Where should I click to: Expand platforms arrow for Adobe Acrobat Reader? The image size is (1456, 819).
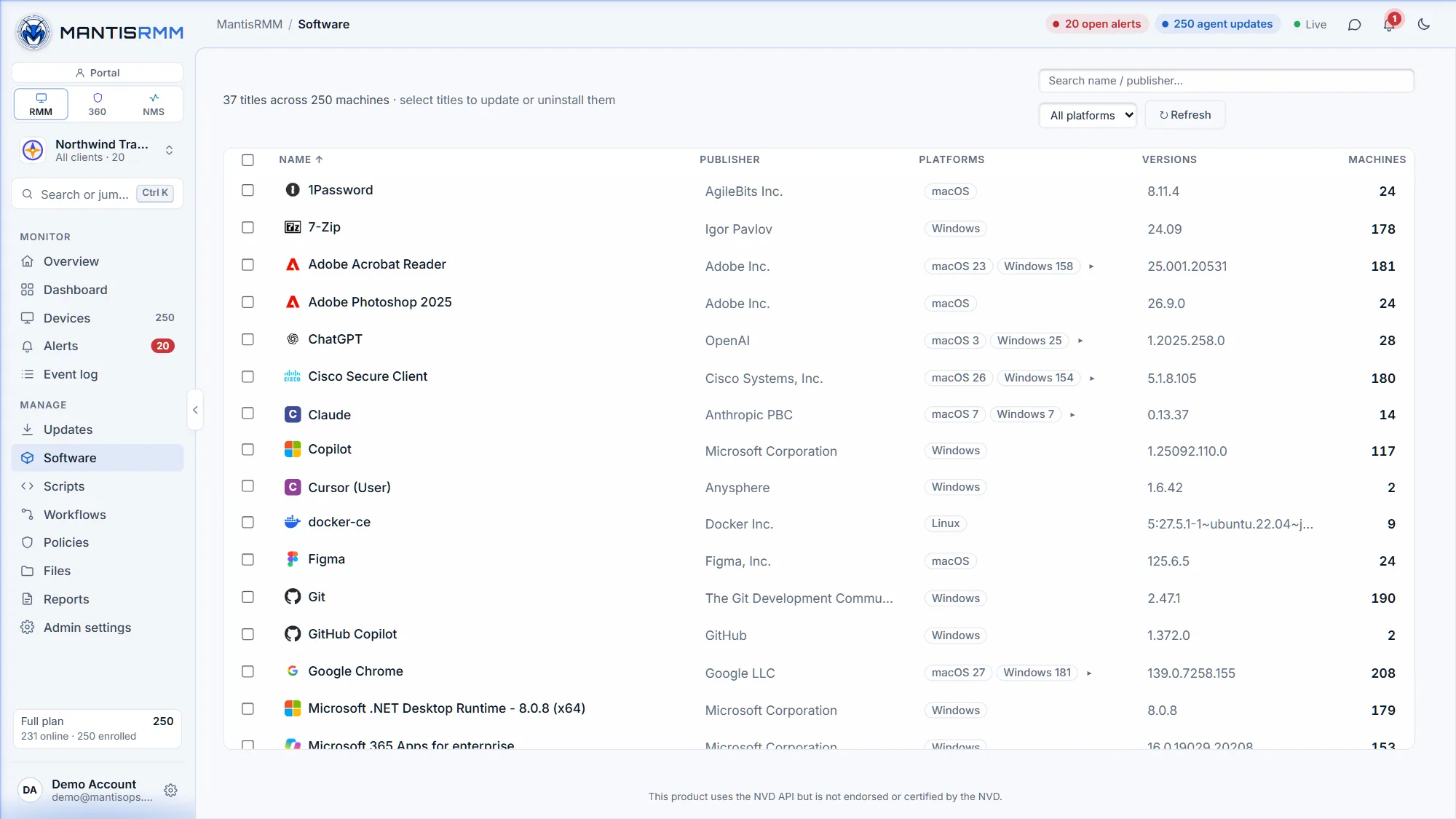[x=1091, y=266]
